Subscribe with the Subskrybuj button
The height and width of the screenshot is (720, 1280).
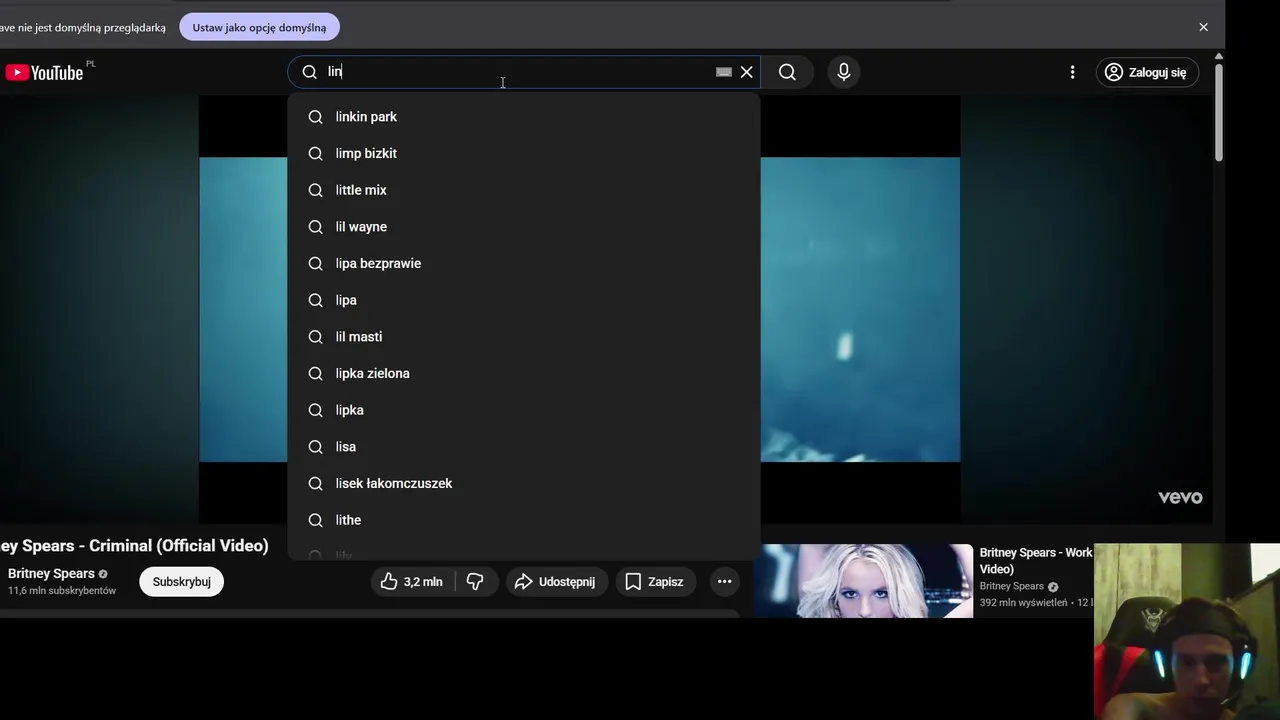click(x=181, y=581)
